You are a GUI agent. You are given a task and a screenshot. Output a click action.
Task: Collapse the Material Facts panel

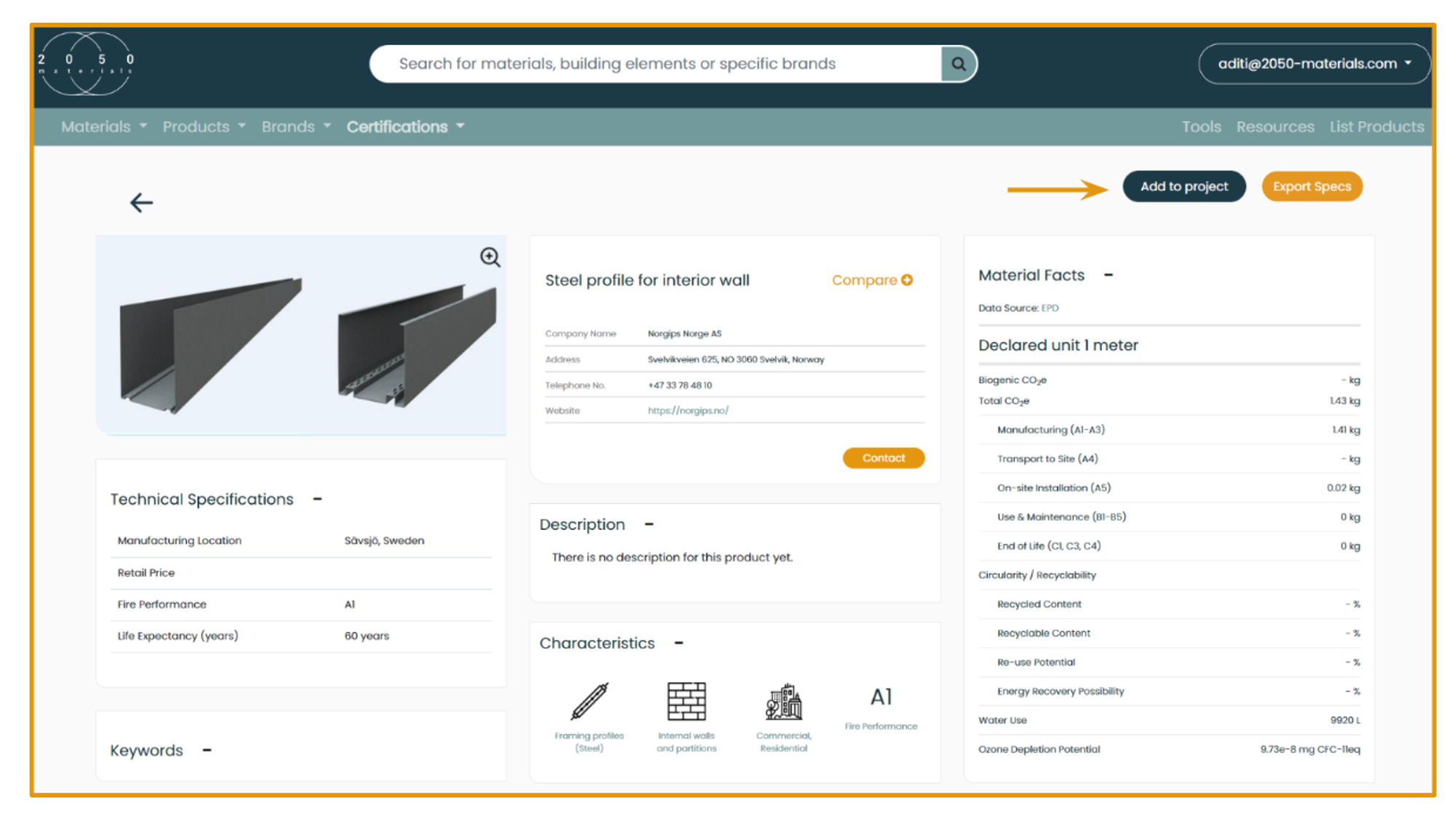[x=1108, y=275]
